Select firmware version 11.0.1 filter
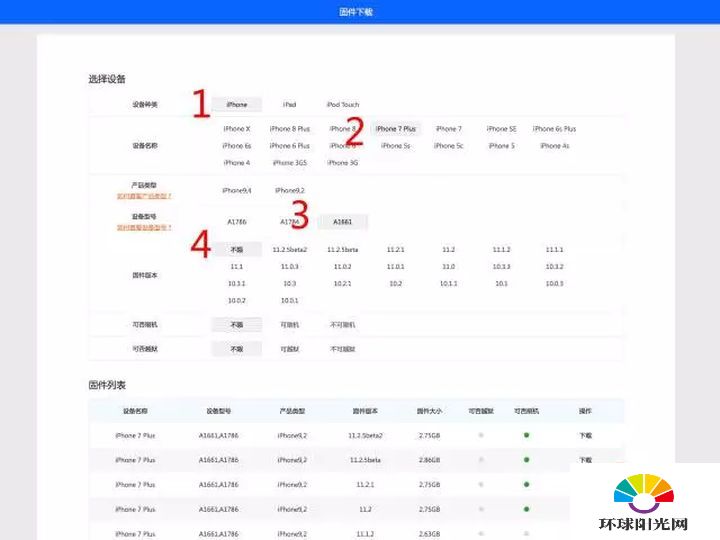Viewport: 720px width, 540px height. coord(395,267)
